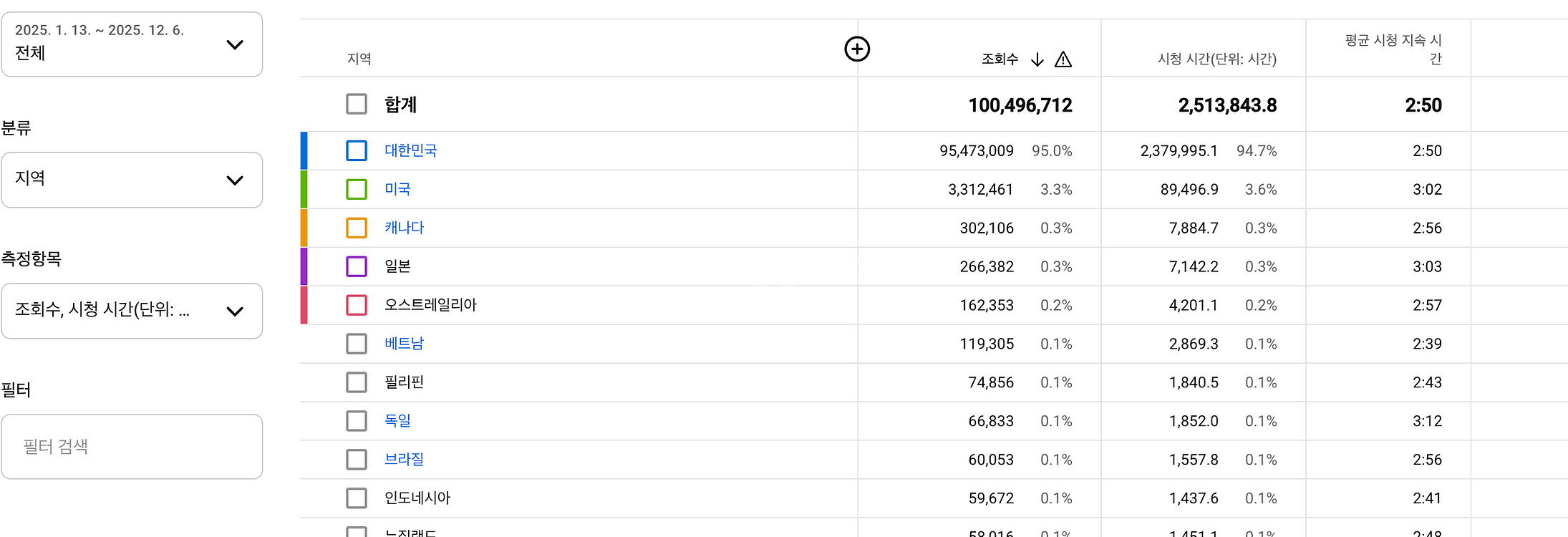Open the 미국 region details link

pyautogui.click(x=397, y=189)
